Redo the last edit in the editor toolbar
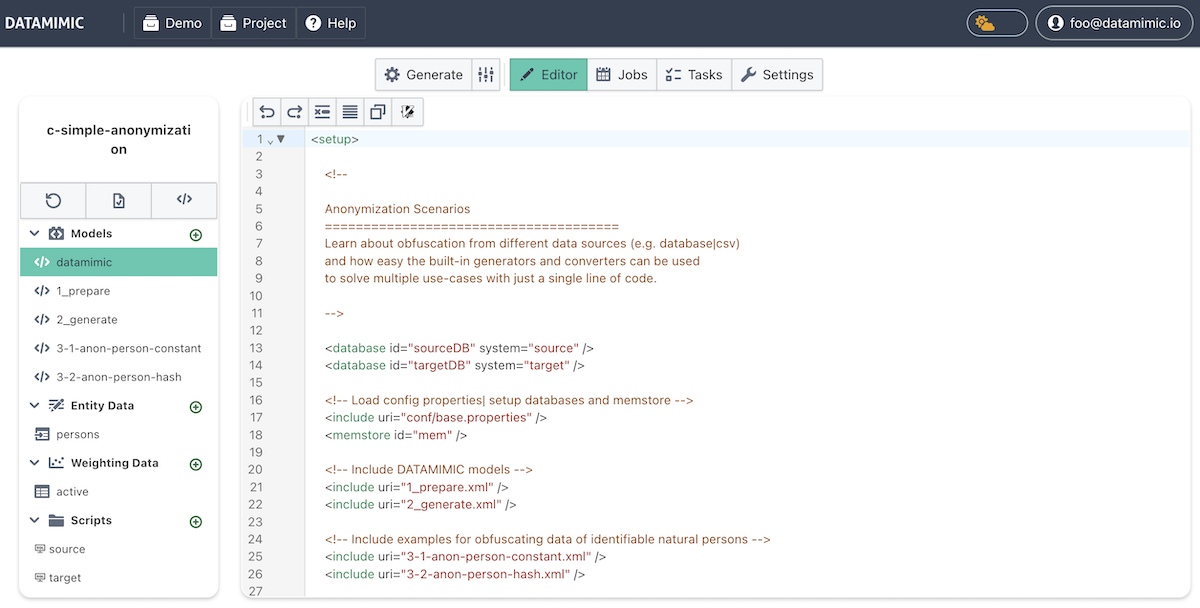 294,112
